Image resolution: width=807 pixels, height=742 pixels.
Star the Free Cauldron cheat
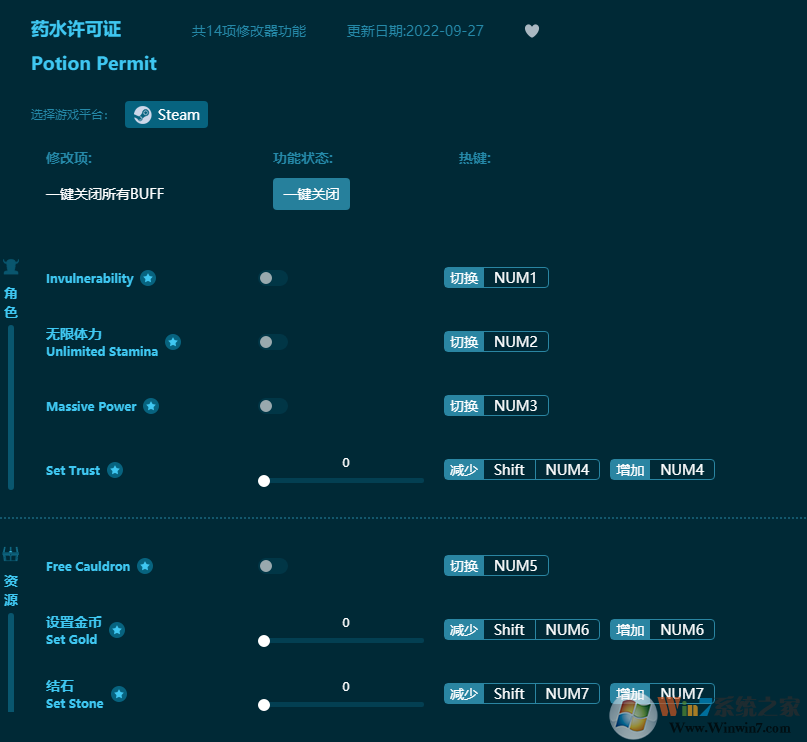(145, 566)
